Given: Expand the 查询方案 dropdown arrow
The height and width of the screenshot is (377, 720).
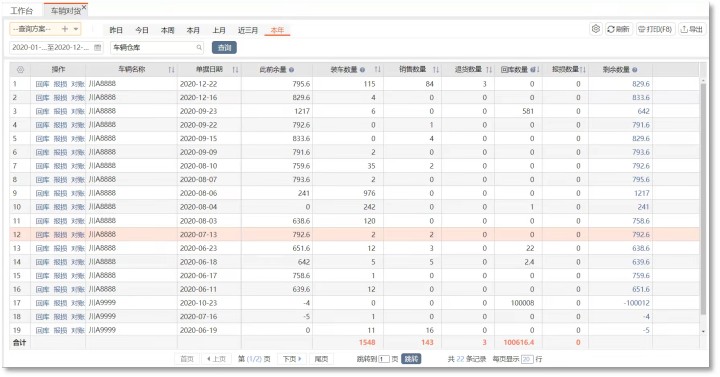Looking at the screenshot, I should (x=76, y=29).
